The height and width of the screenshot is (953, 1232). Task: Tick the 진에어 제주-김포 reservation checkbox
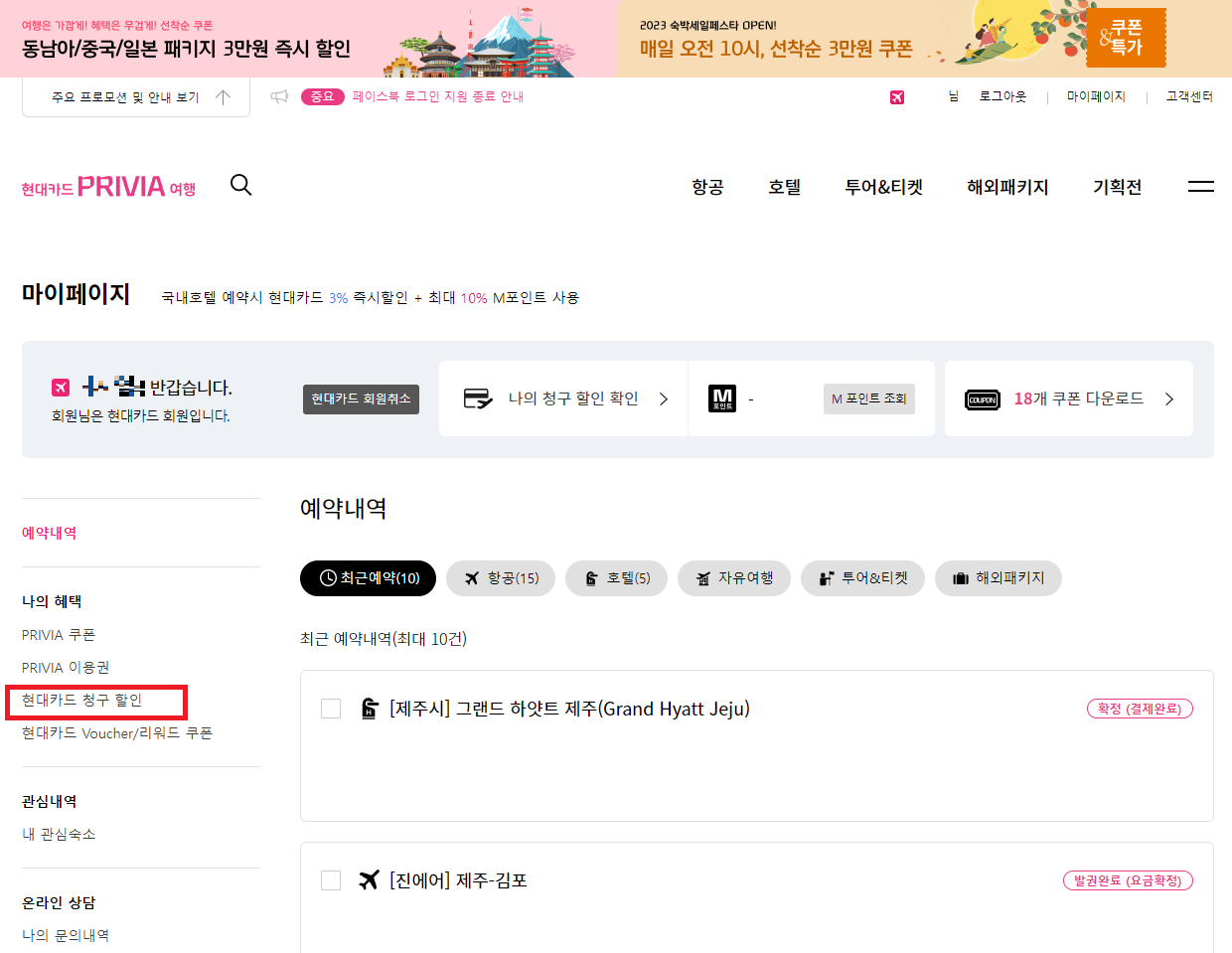(331, 880)
